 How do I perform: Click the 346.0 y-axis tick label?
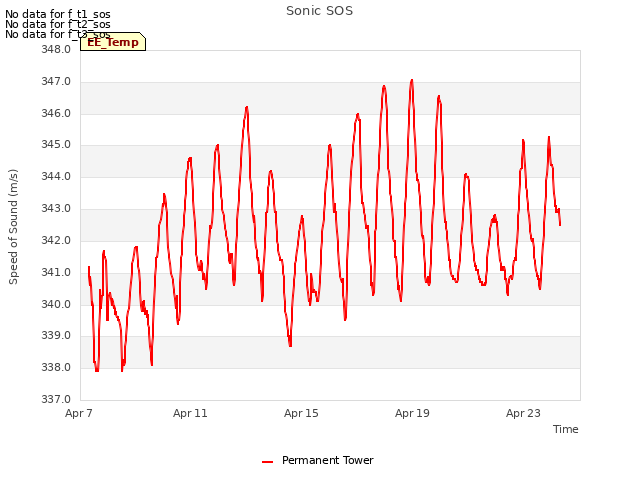[56, 113]
